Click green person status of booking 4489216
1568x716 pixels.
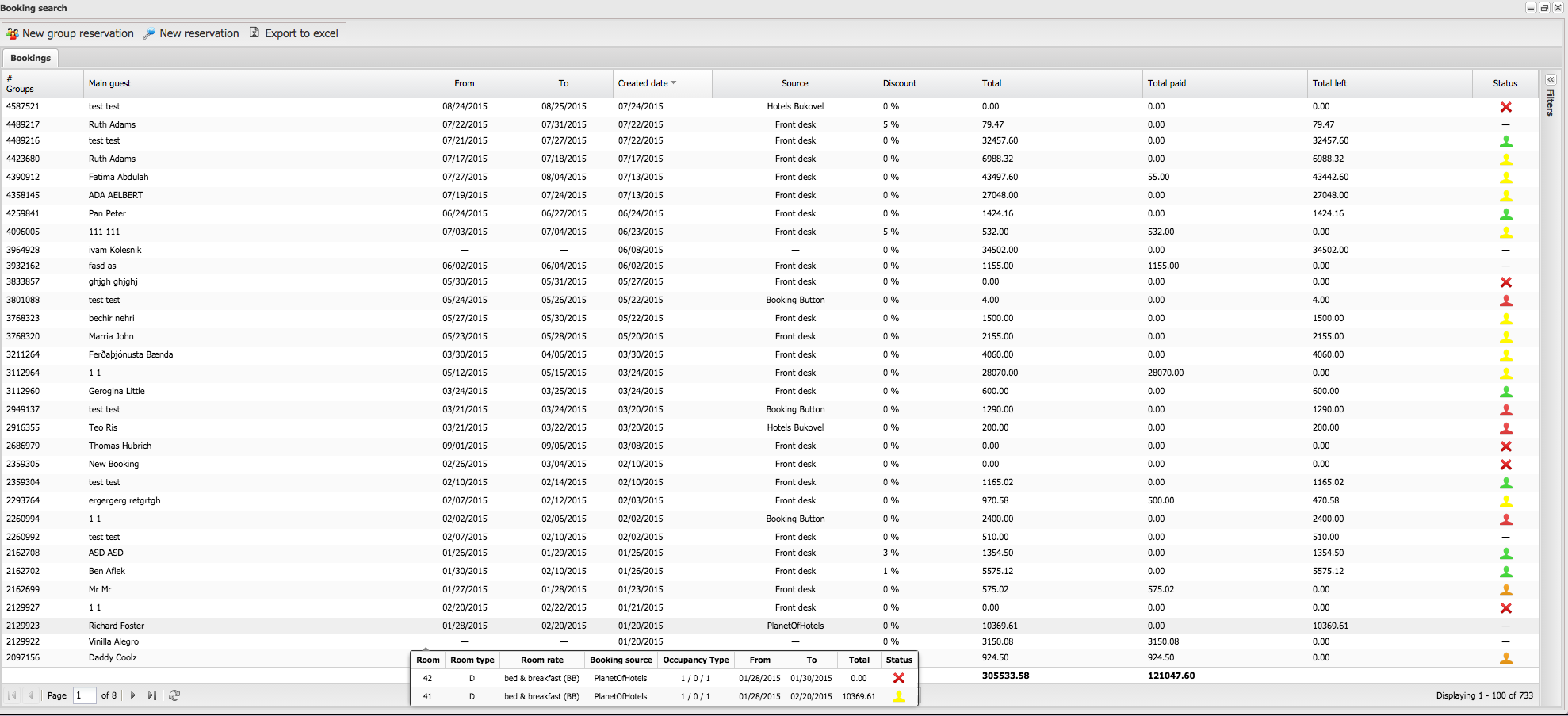(1506, 141)
